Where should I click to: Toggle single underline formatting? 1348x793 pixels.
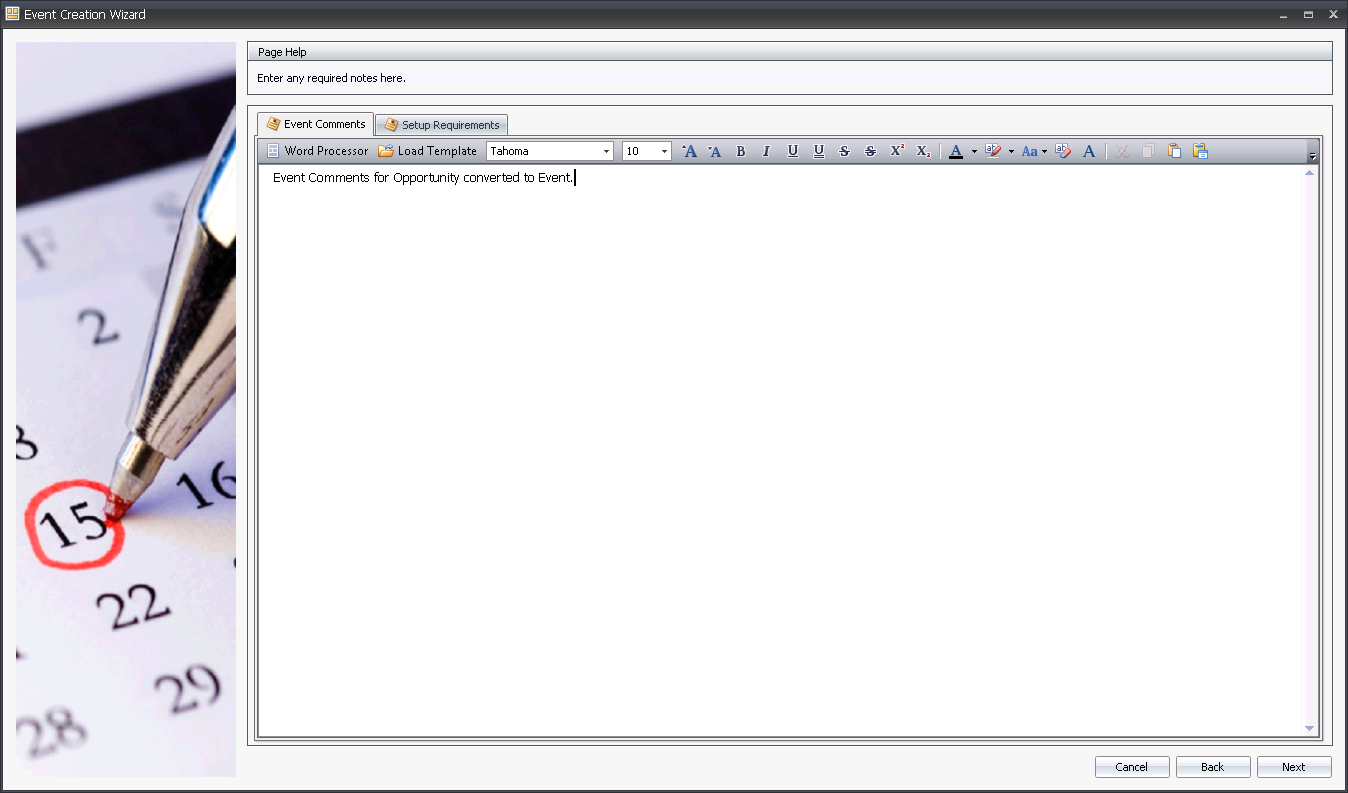(x=793, y=151)
